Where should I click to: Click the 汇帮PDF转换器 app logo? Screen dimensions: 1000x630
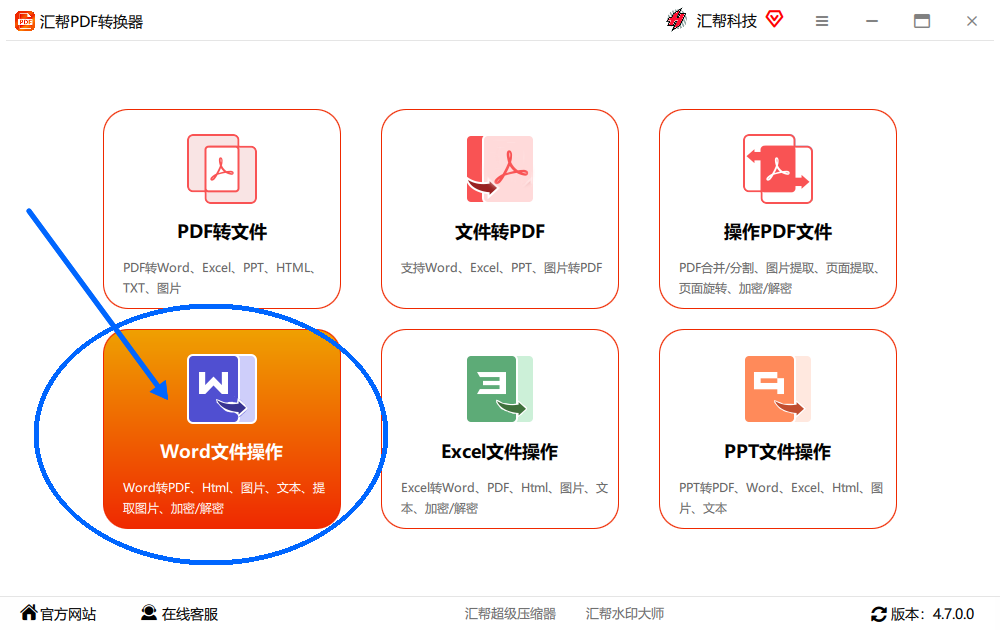click(25, 21)
